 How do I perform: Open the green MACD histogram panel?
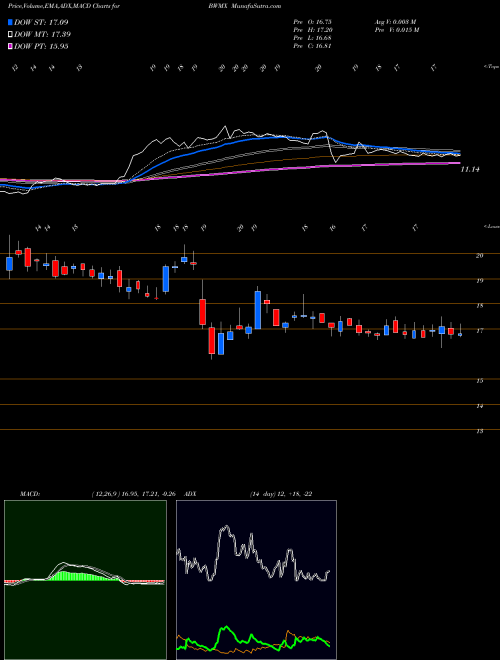pyautogui.click(x=85, y=580)
